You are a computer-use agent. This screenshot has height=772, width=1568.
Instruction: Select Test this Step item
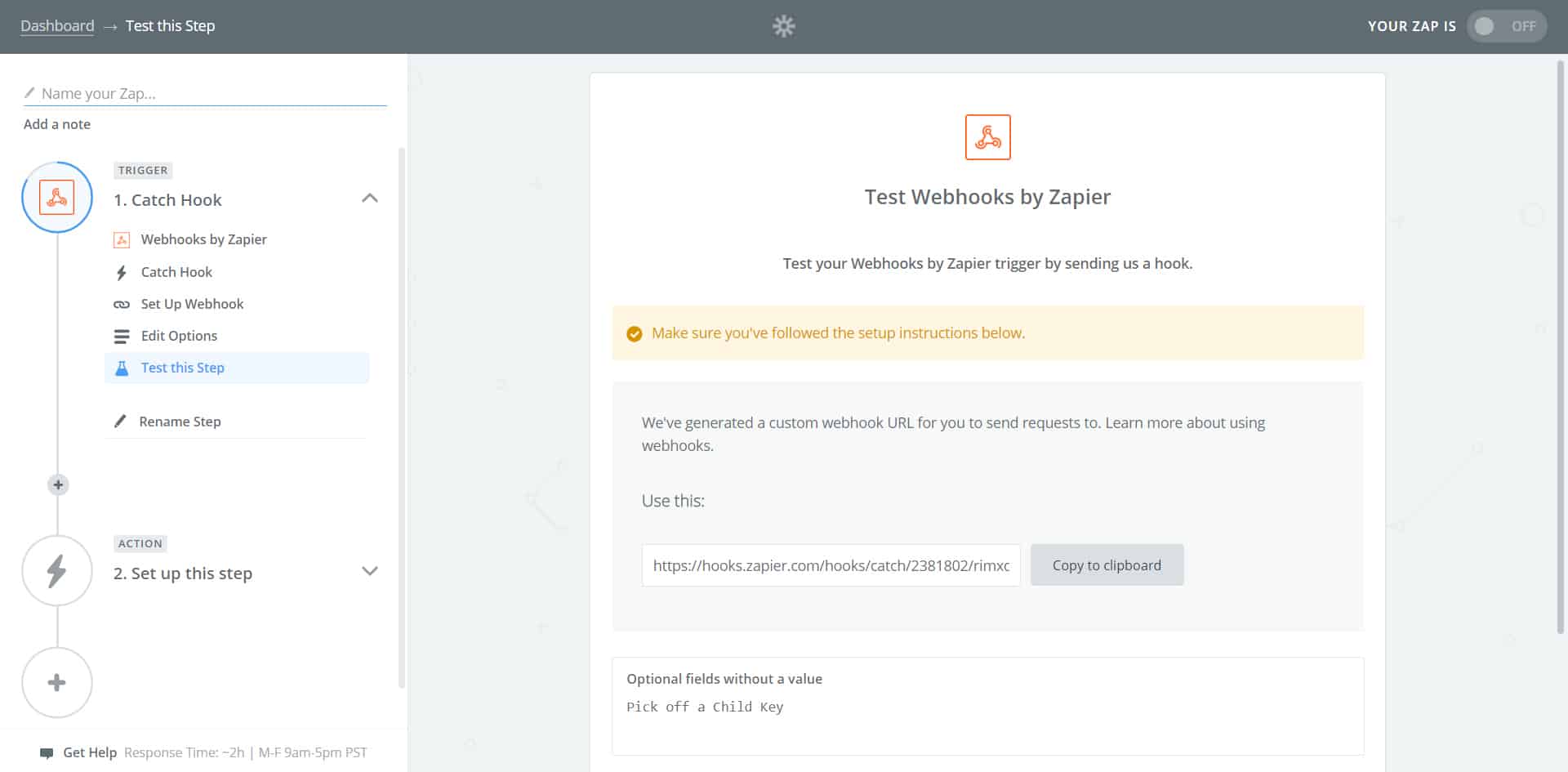click(237, 368)
